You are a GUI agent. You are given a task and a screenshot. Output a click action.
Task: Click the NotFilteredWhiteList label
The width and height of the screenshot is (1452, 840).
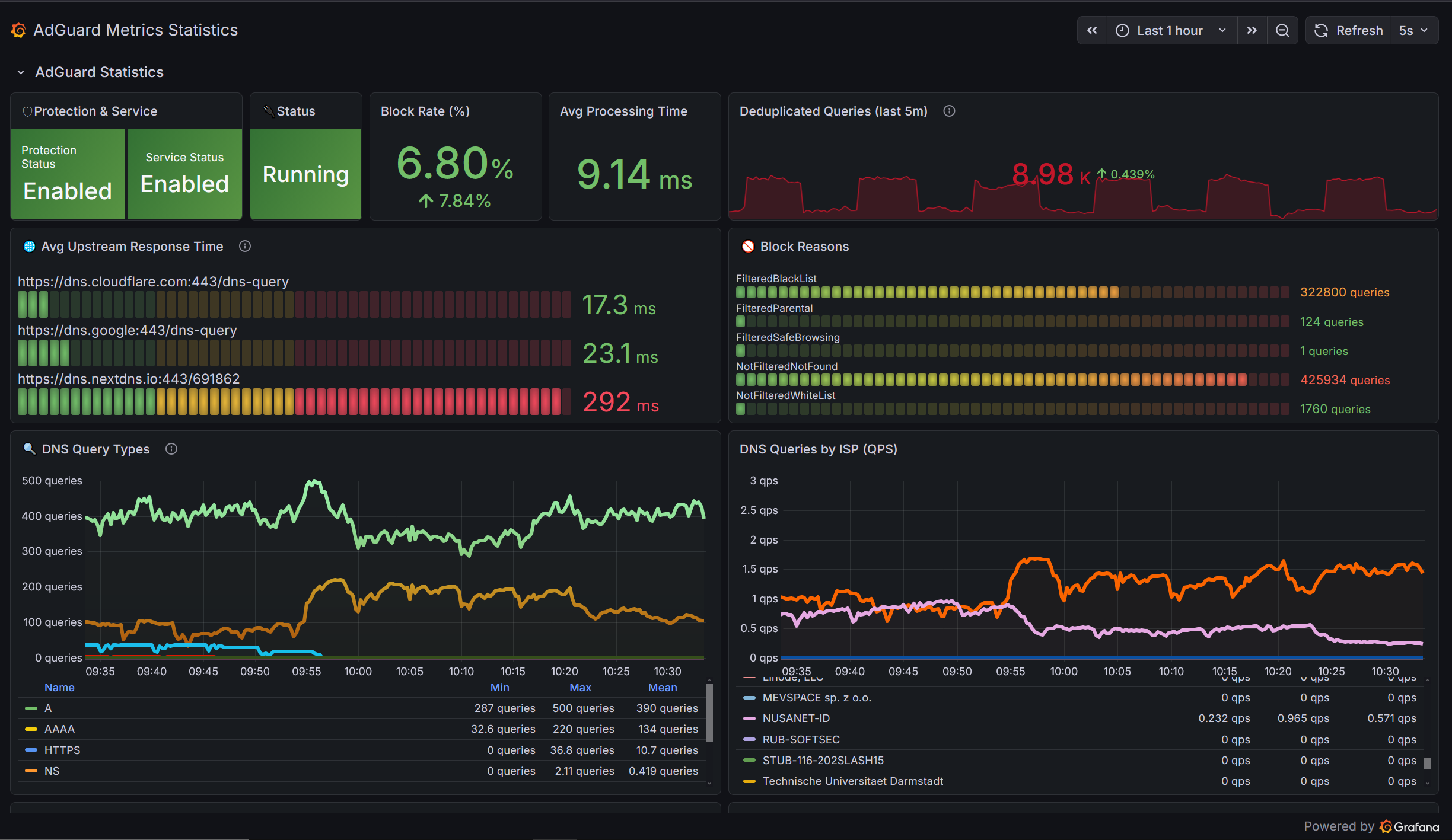[x=785, y=395]
